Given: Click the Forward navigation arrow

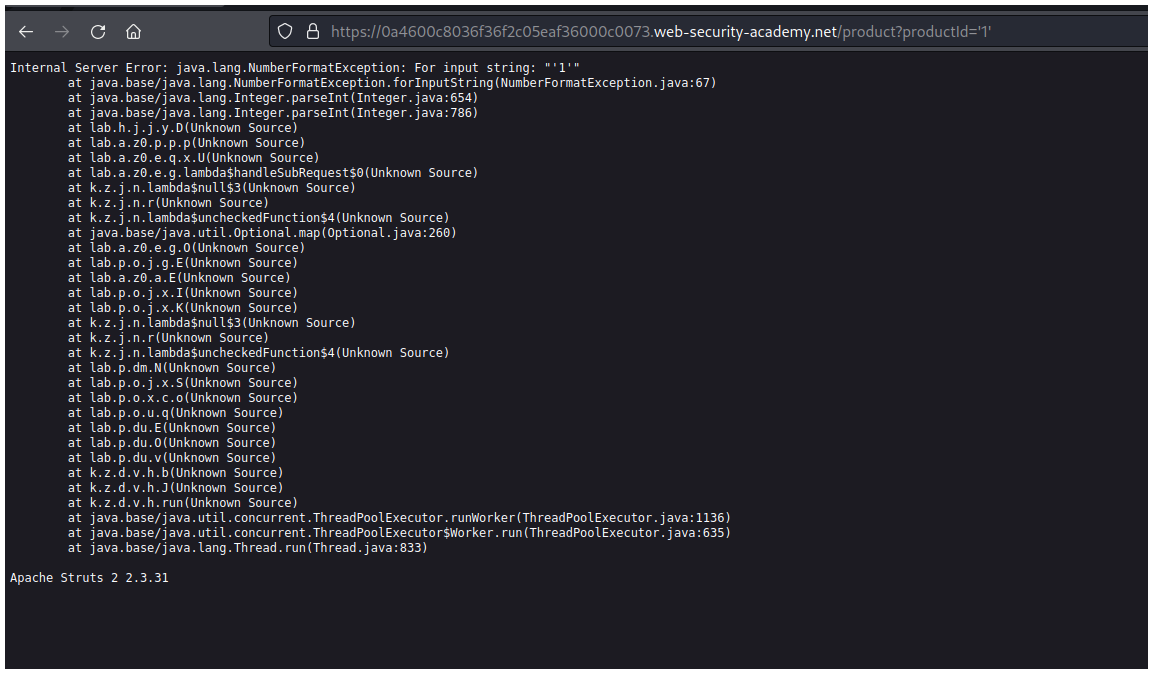Looking at the screenshot, I should [62, 32].
